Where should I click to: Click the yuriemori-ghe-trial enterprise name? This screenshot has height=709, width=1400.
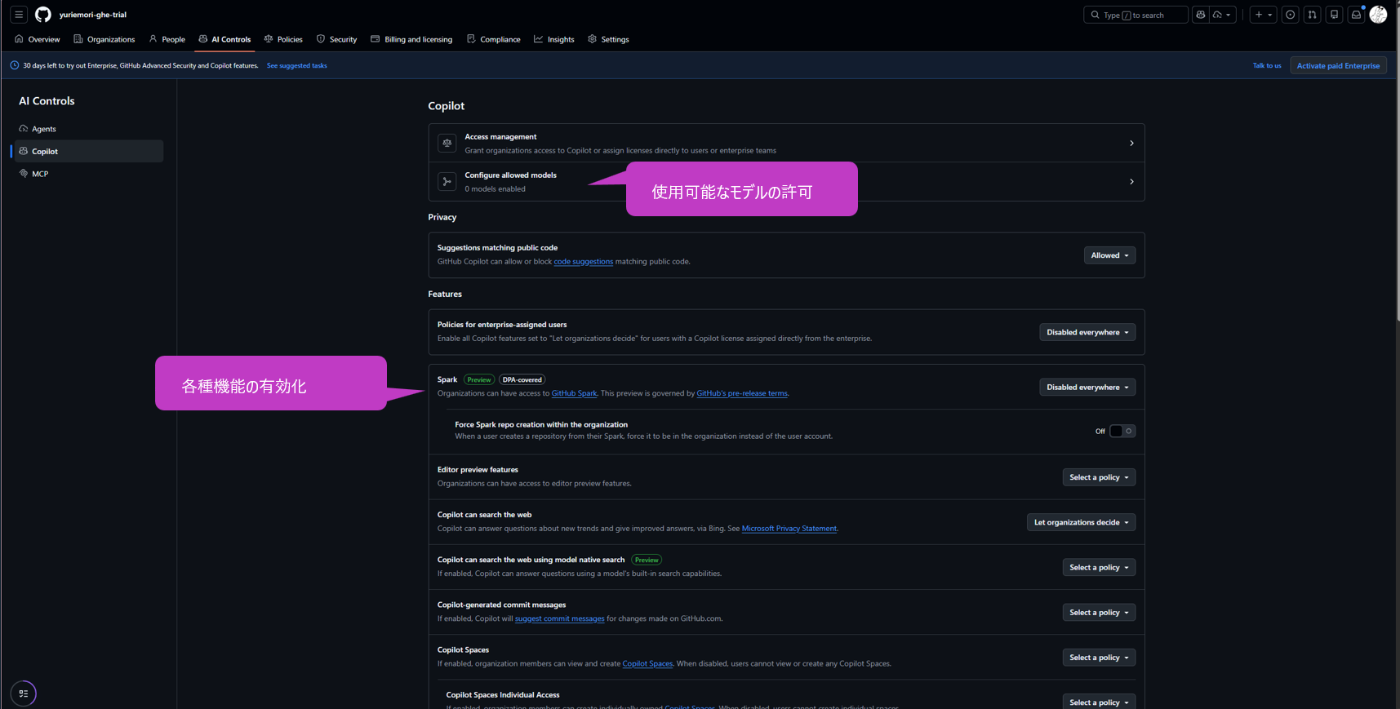[93, 15]
